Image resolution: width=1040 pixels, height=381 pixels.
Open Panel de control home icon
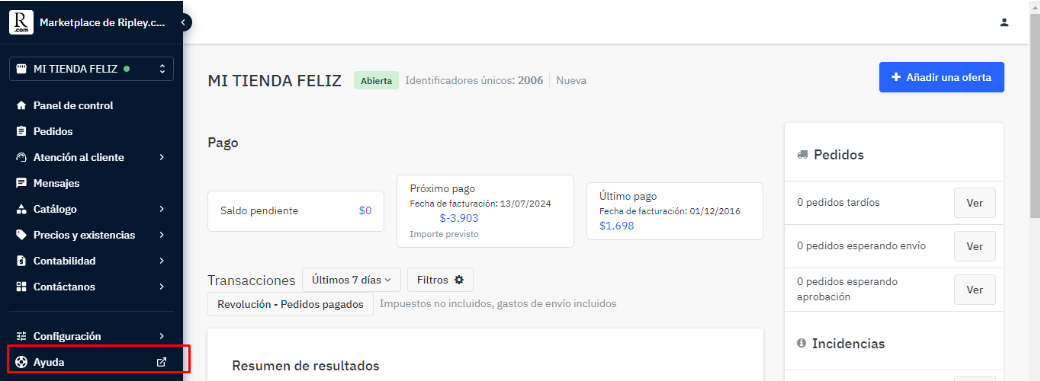21,106
